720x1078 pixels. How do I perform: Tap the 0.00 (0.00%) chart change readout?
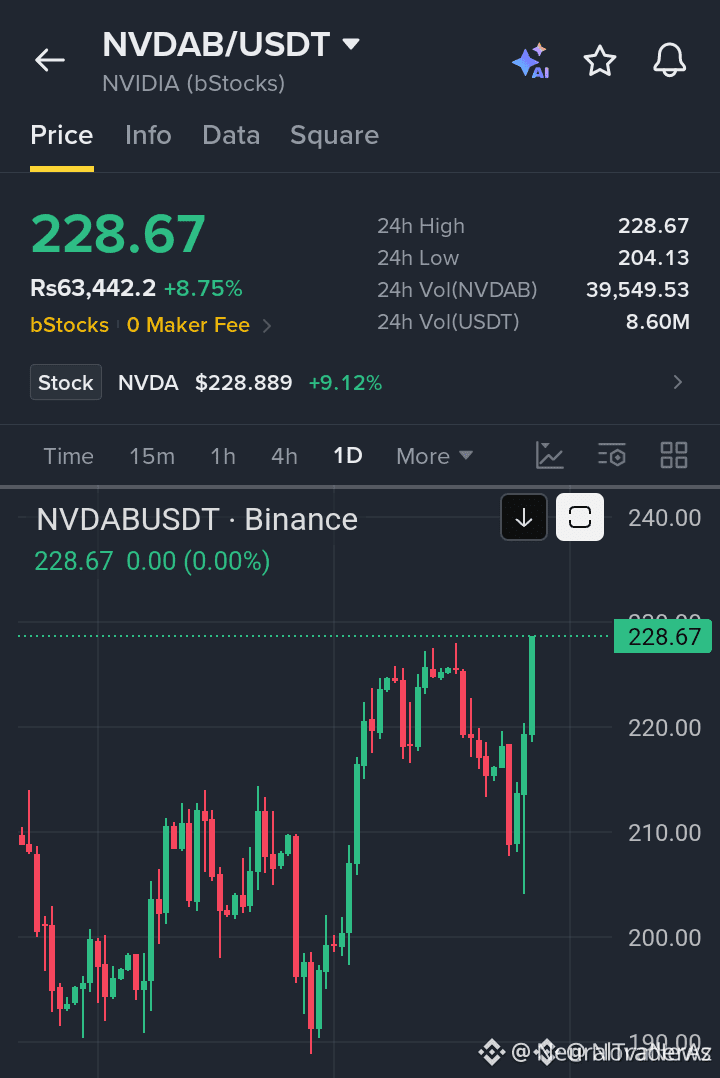click(198, 562)
